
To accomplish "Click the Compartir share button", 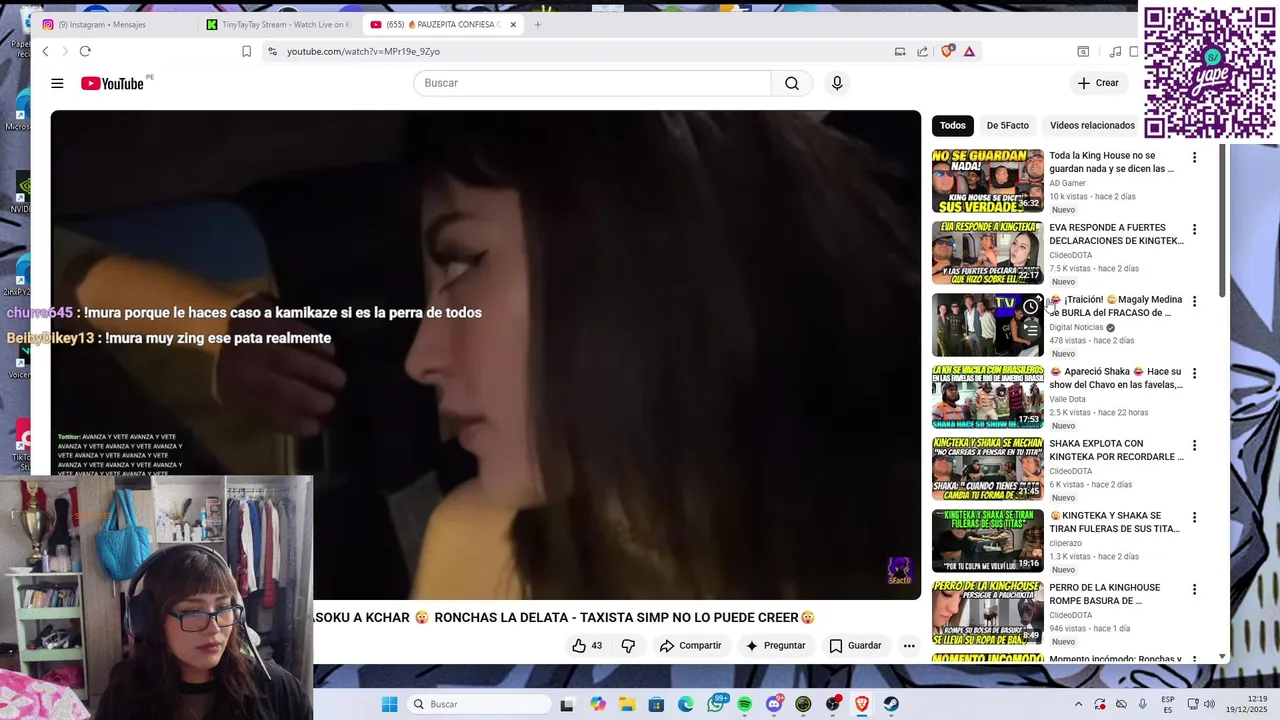I will [690, 646].
